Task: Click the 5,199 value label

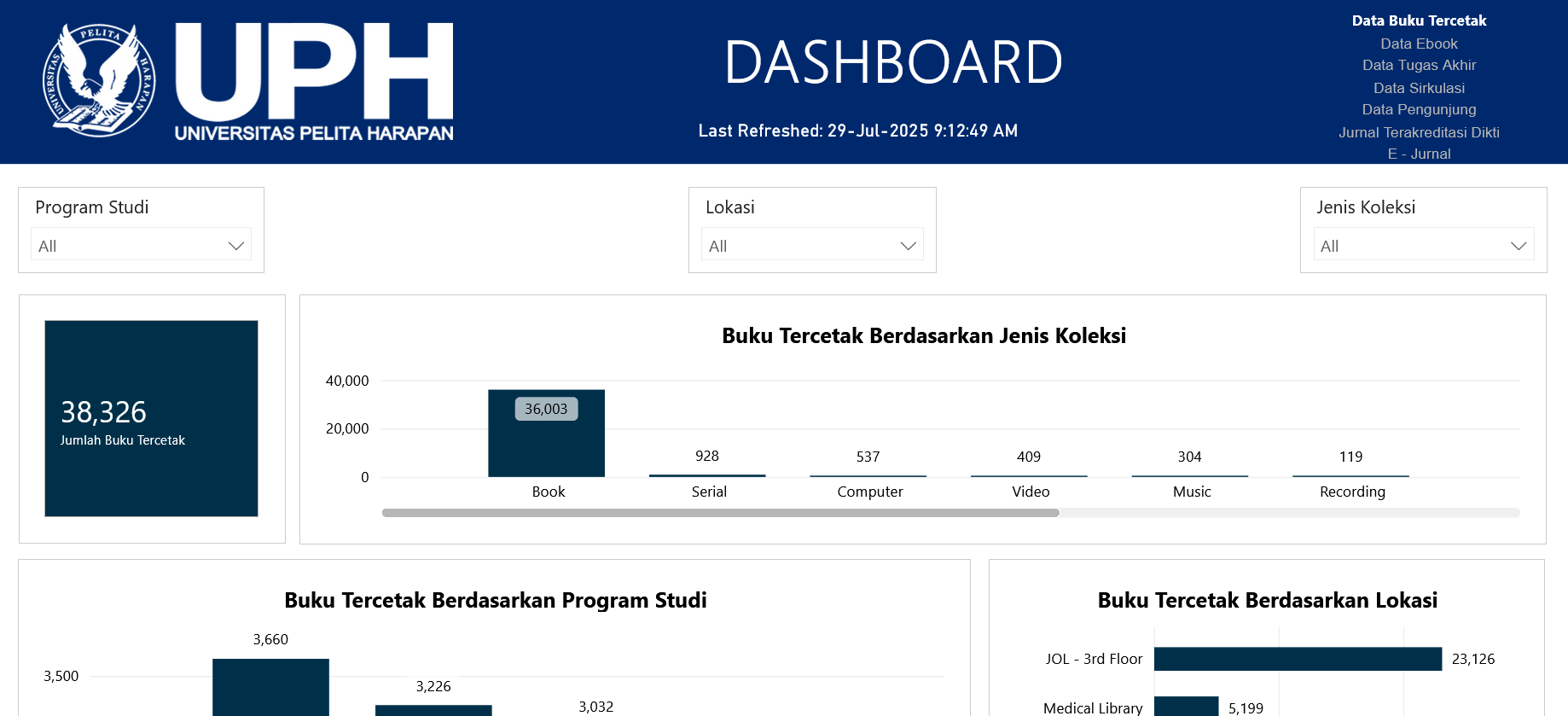Action: pos(1246,708)
